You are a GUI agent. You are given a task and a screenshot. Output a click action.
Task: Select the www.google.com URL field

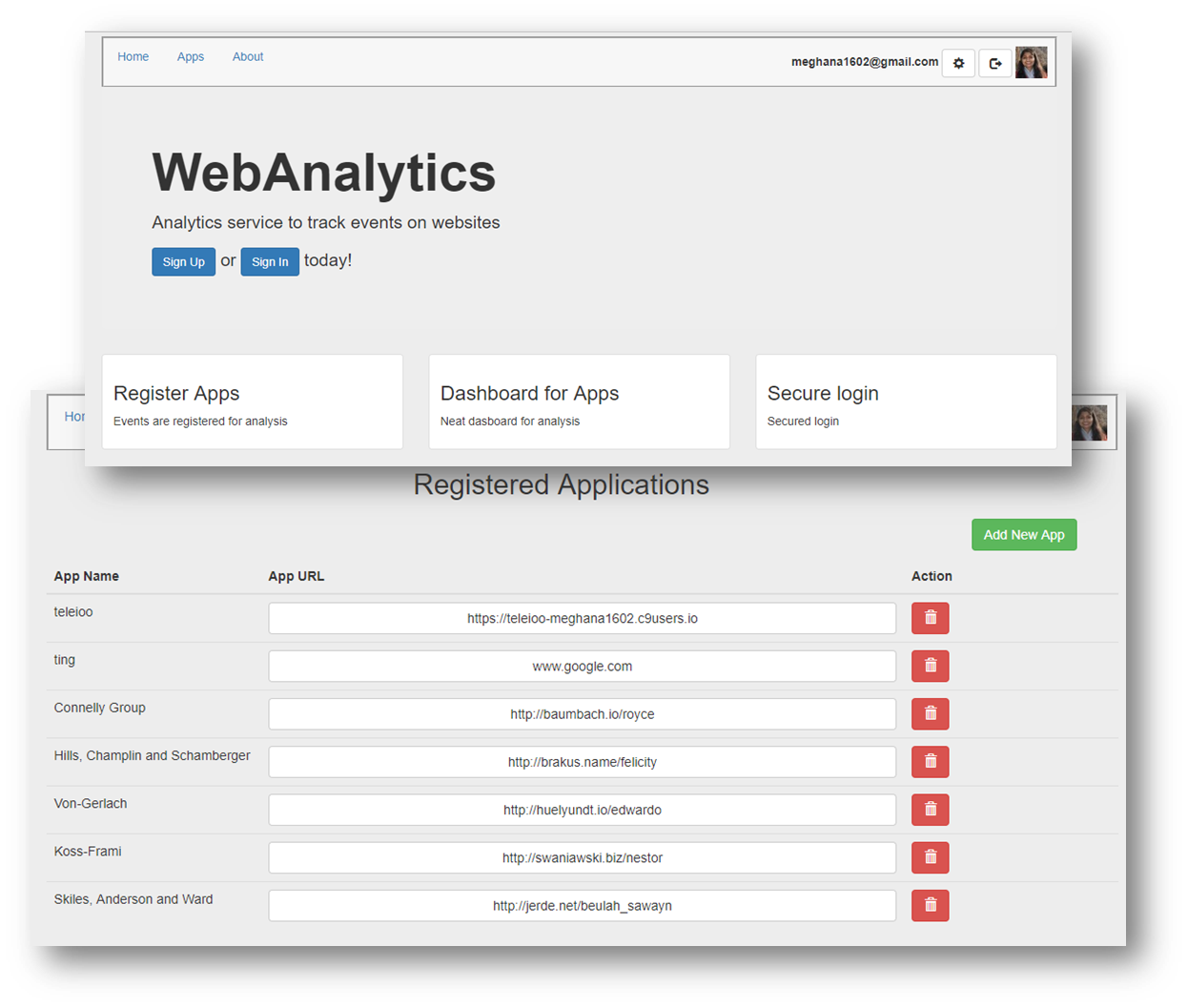[582, 666]
